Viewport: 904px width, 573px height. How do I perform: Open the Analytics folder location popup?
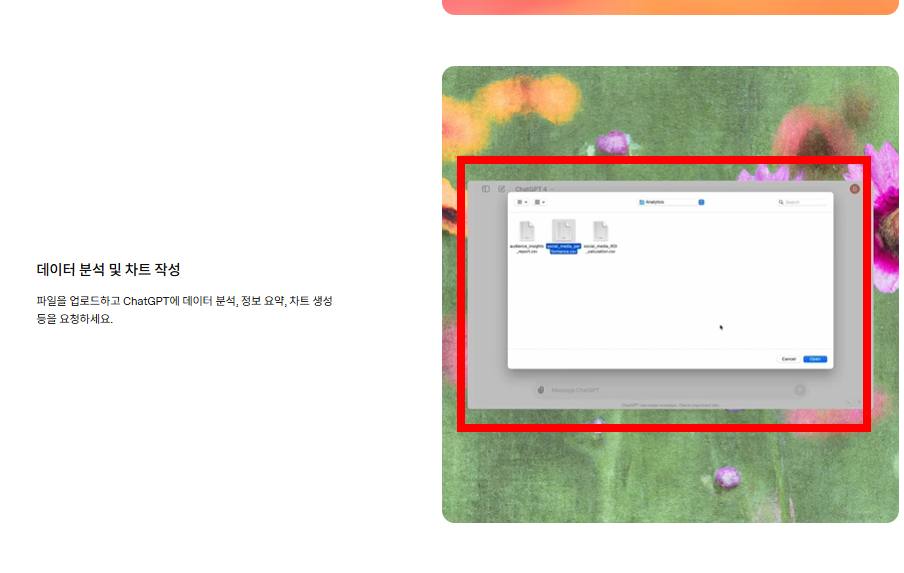[x=671, y=202]
